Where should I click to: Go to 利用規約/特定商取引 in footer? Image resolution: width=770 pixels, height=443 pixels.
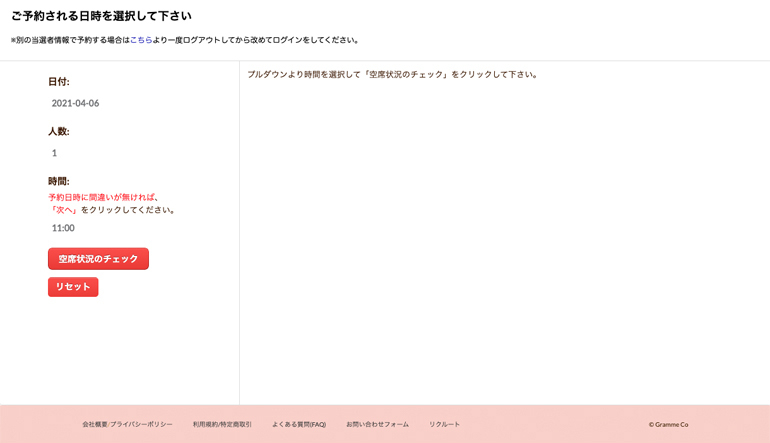(222, 424)
